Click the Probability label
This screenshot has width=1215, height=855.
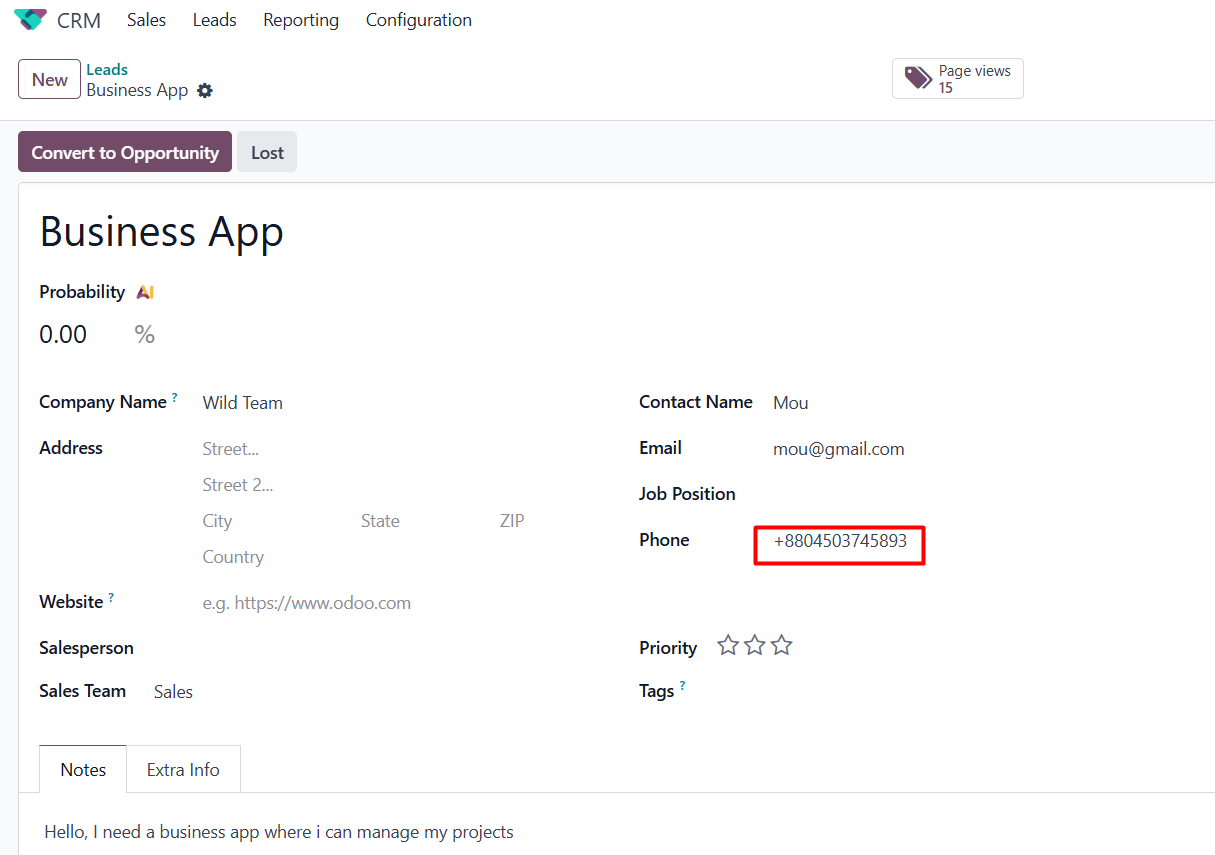(82, 292)
